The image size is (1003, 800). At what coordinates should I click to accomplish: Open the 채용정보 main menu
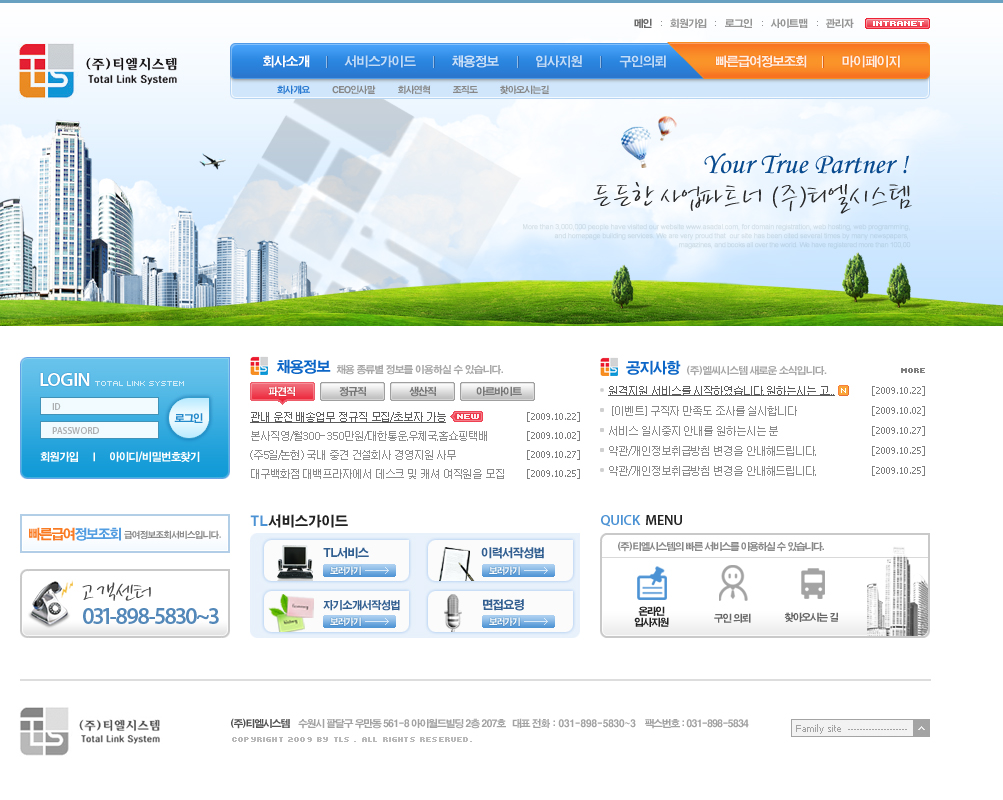pos(475,61)
